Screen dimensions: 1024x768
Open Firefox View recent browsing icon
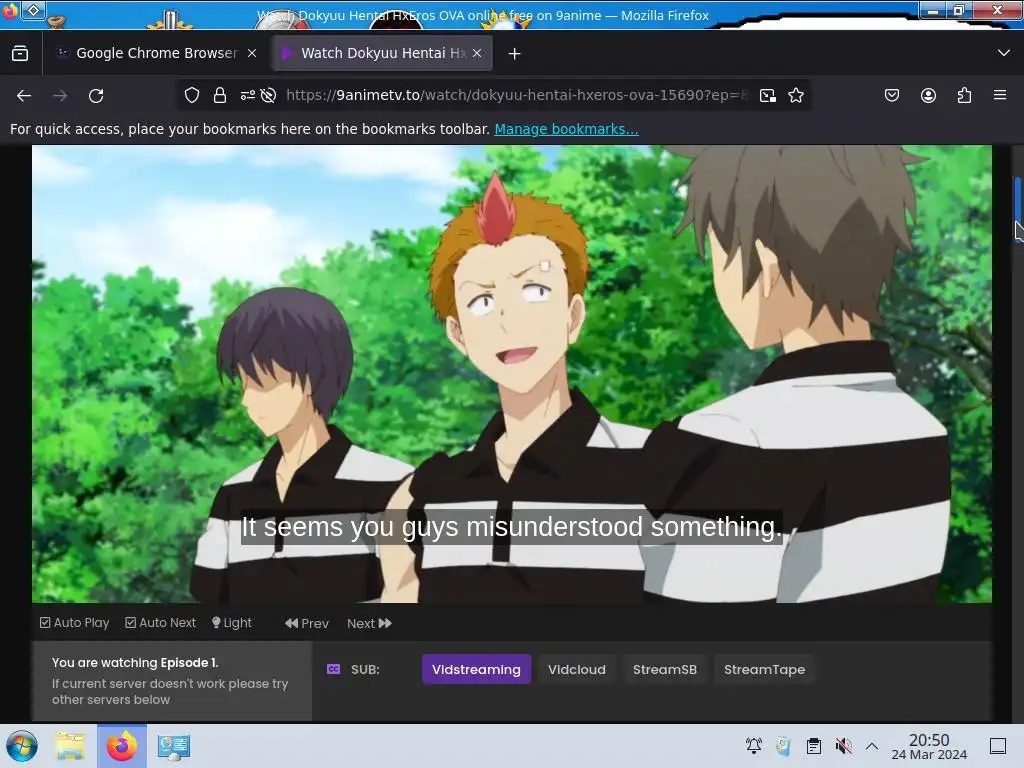20,53
